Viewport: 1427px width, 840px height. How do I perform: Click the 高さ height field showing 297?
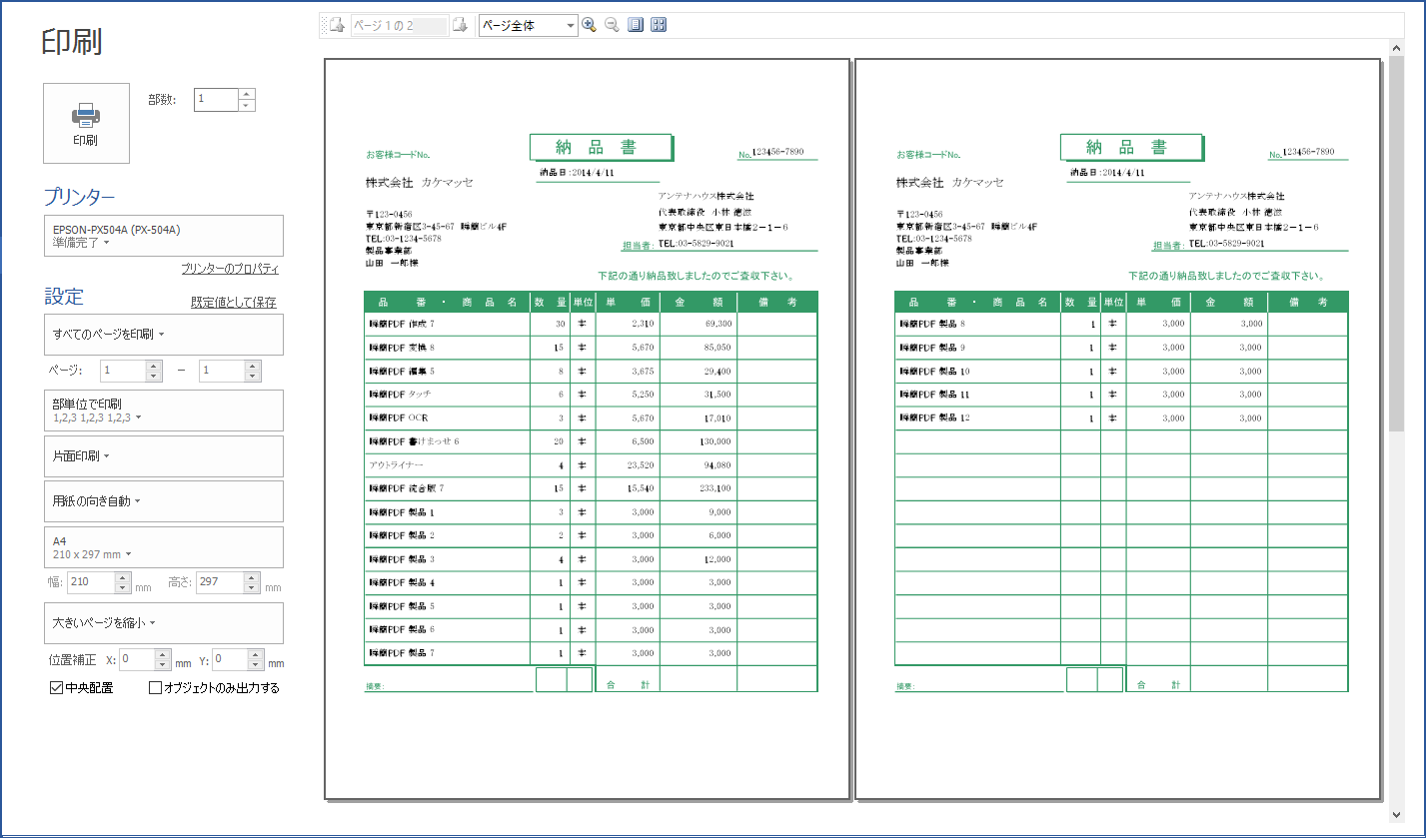click(220, 582)
